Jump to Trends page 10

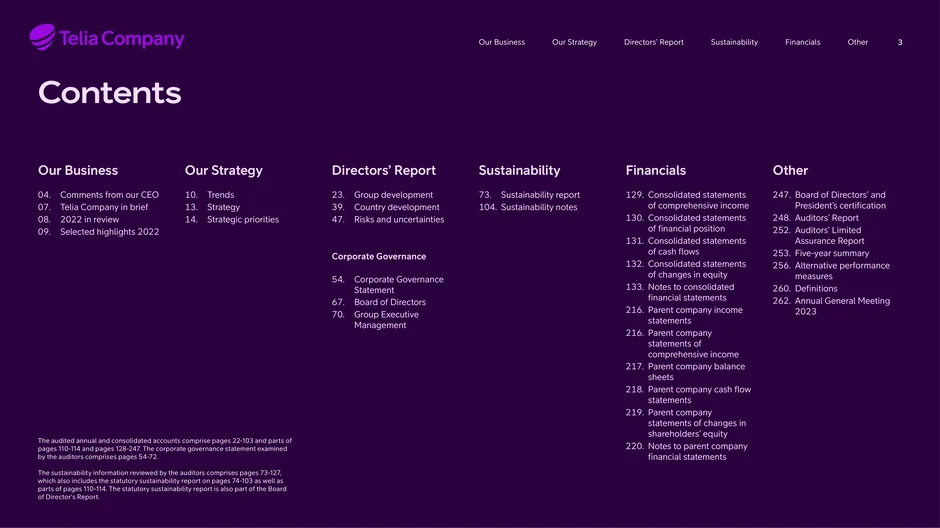click(209, 195)
